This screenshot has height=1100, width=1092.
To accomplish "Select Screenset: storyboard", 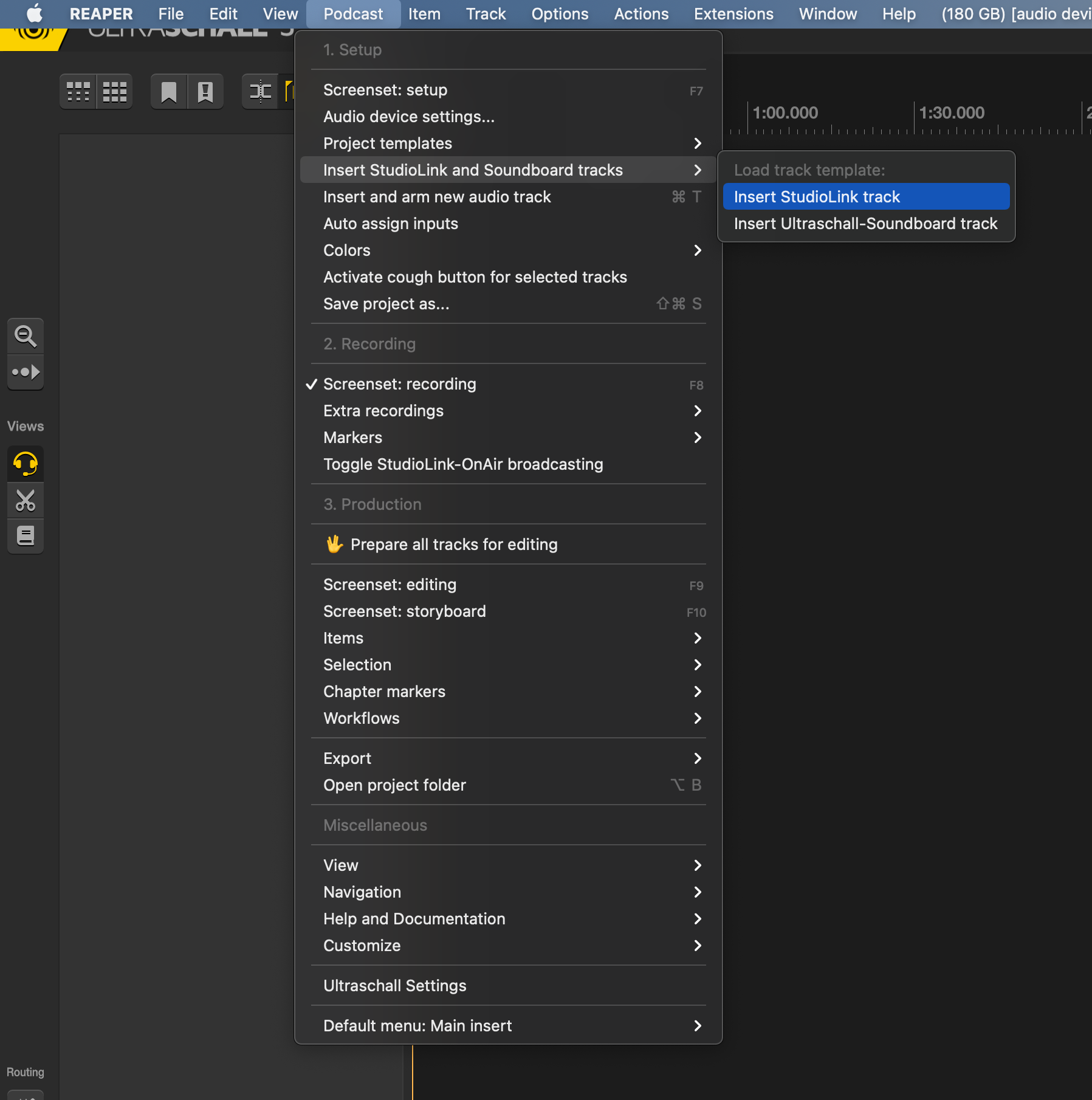I will coord(508,611).
